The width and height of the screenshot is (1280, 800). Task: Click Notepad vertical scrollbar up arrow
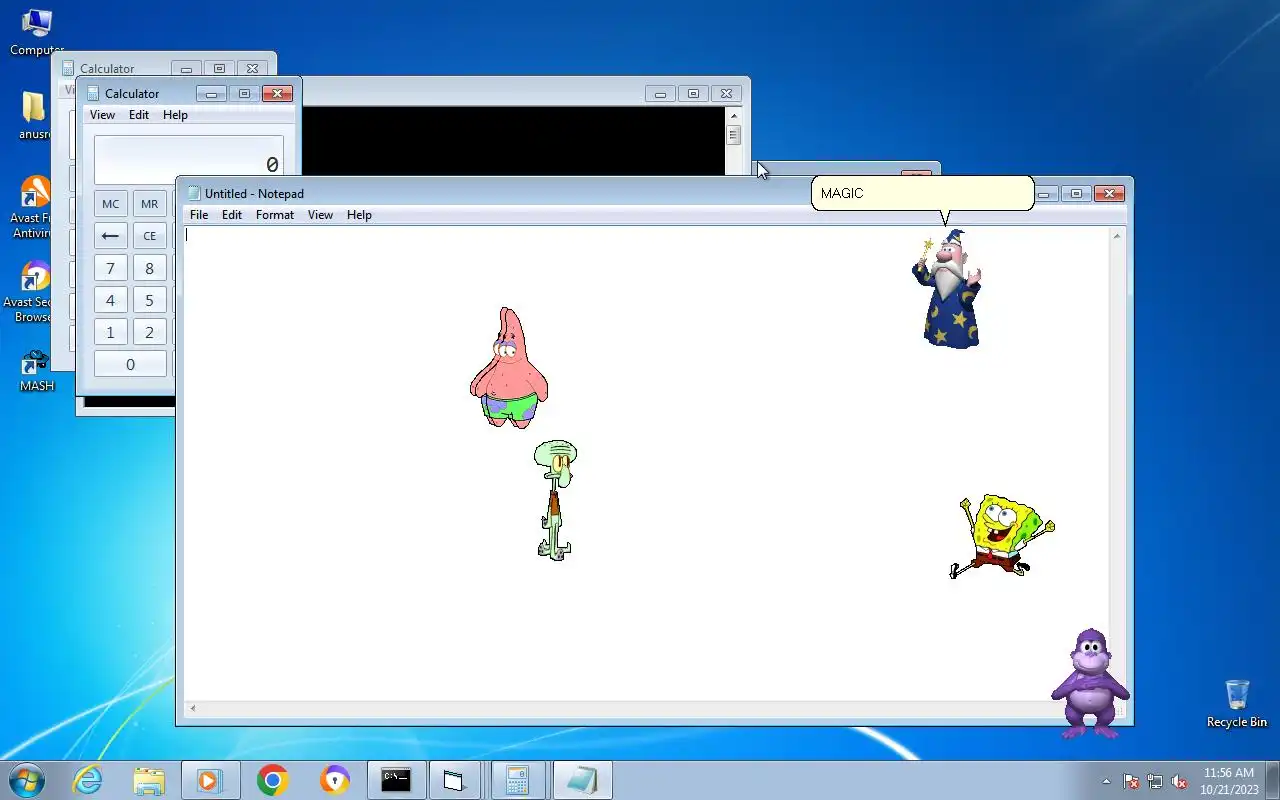pos(1117,236)
